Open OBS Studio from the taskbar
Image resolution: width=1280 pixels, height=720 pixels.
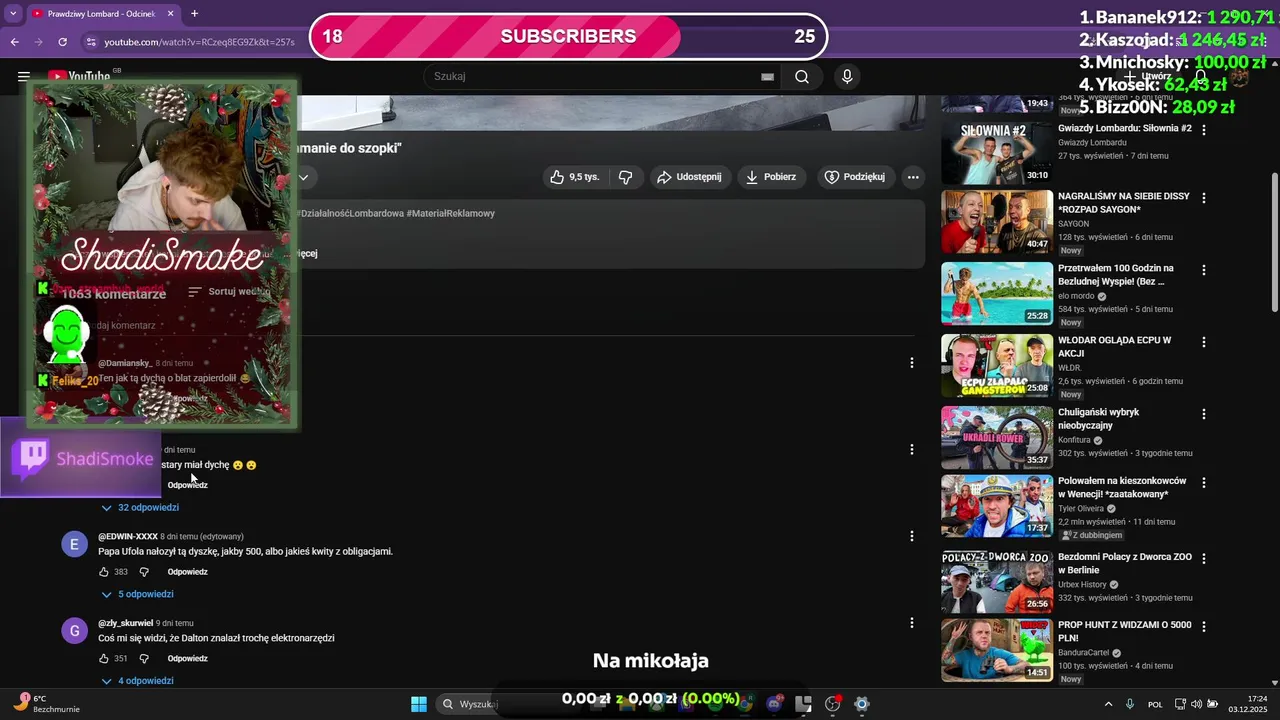(832, 704)
